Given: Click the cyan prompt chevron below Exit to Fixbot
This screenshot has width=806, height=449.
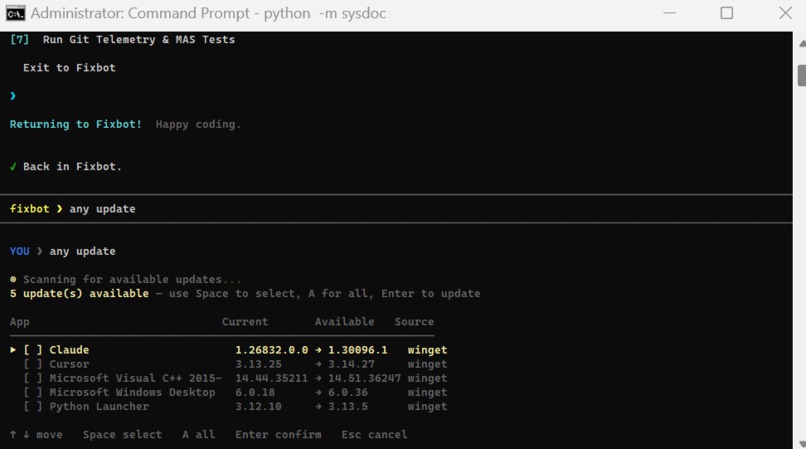Looking at the screenshot, I should (13, 96).
